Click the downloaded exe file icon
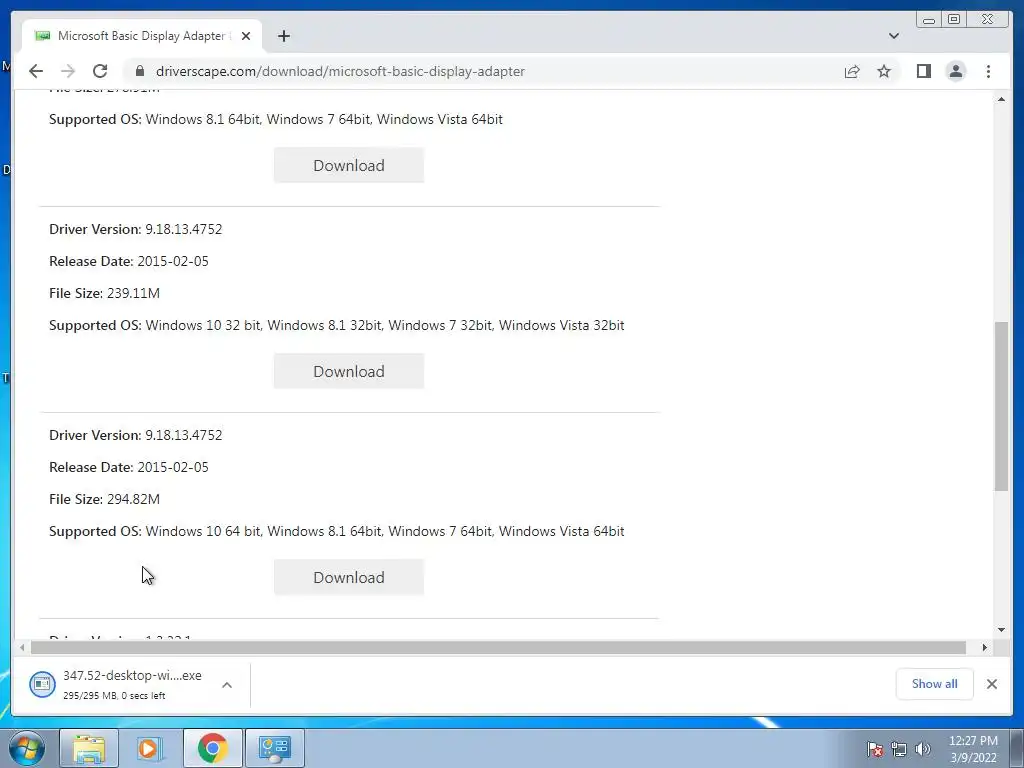The width and height of the screenshot is (1024, 768). tap(42, 684)
